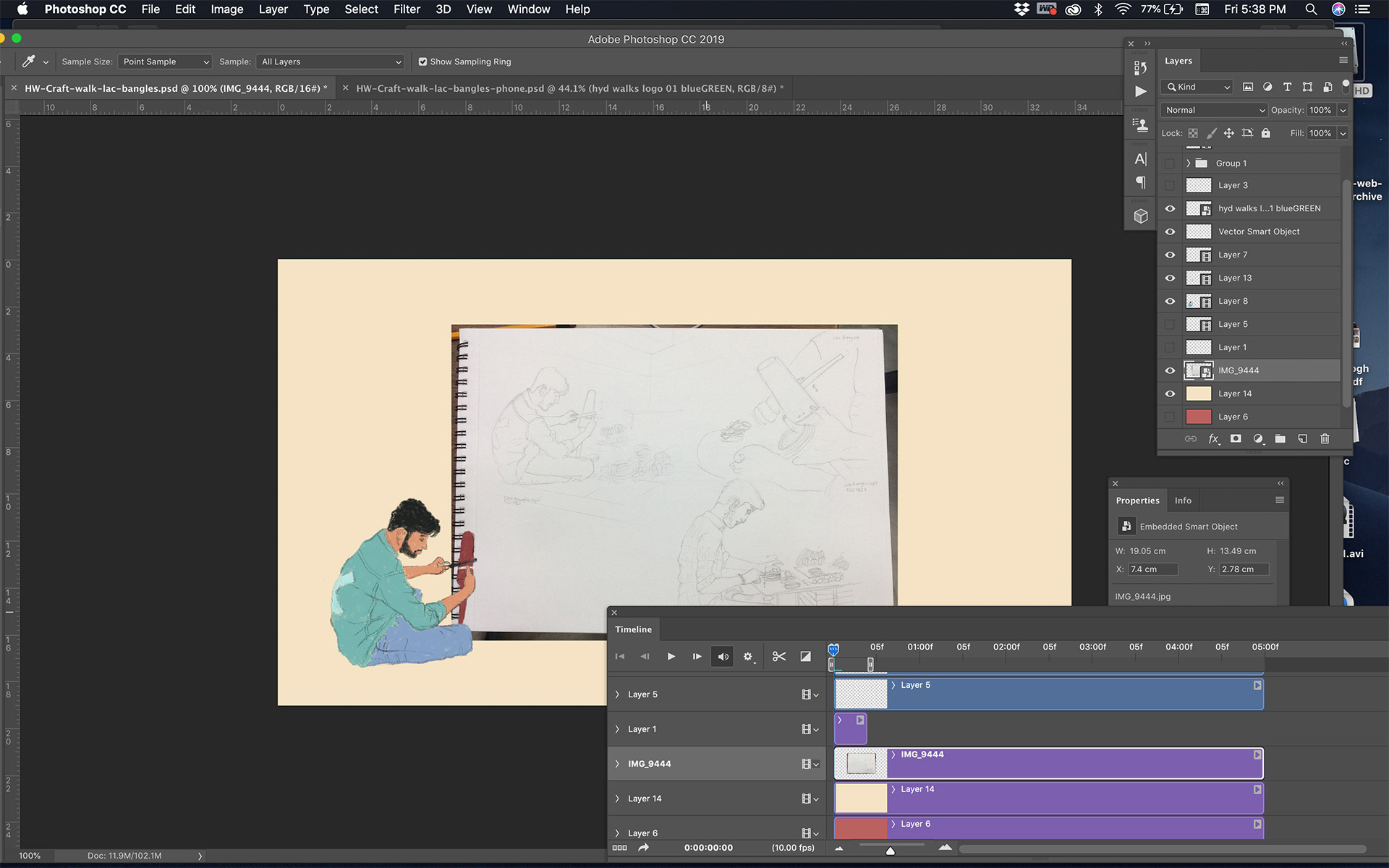
Task: Hide Vector Smart Object layer
Action: point(1170,231)
